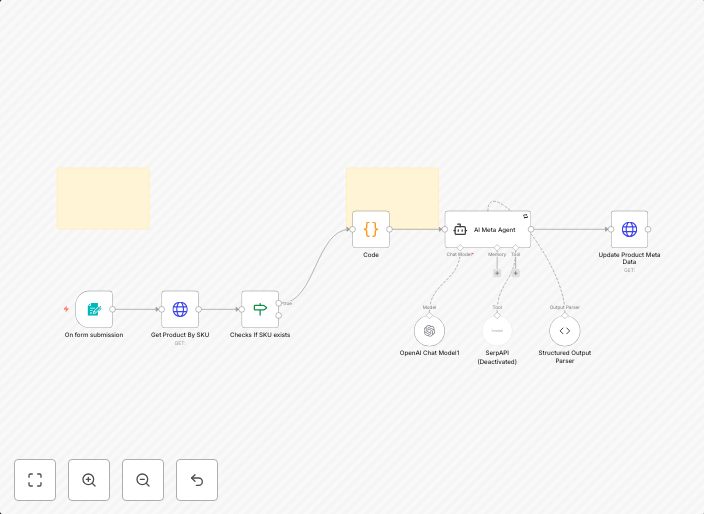The image size is (704, 514).
Task: Add a Memory sub-node via plus button
Action: [x=497, y=272]
